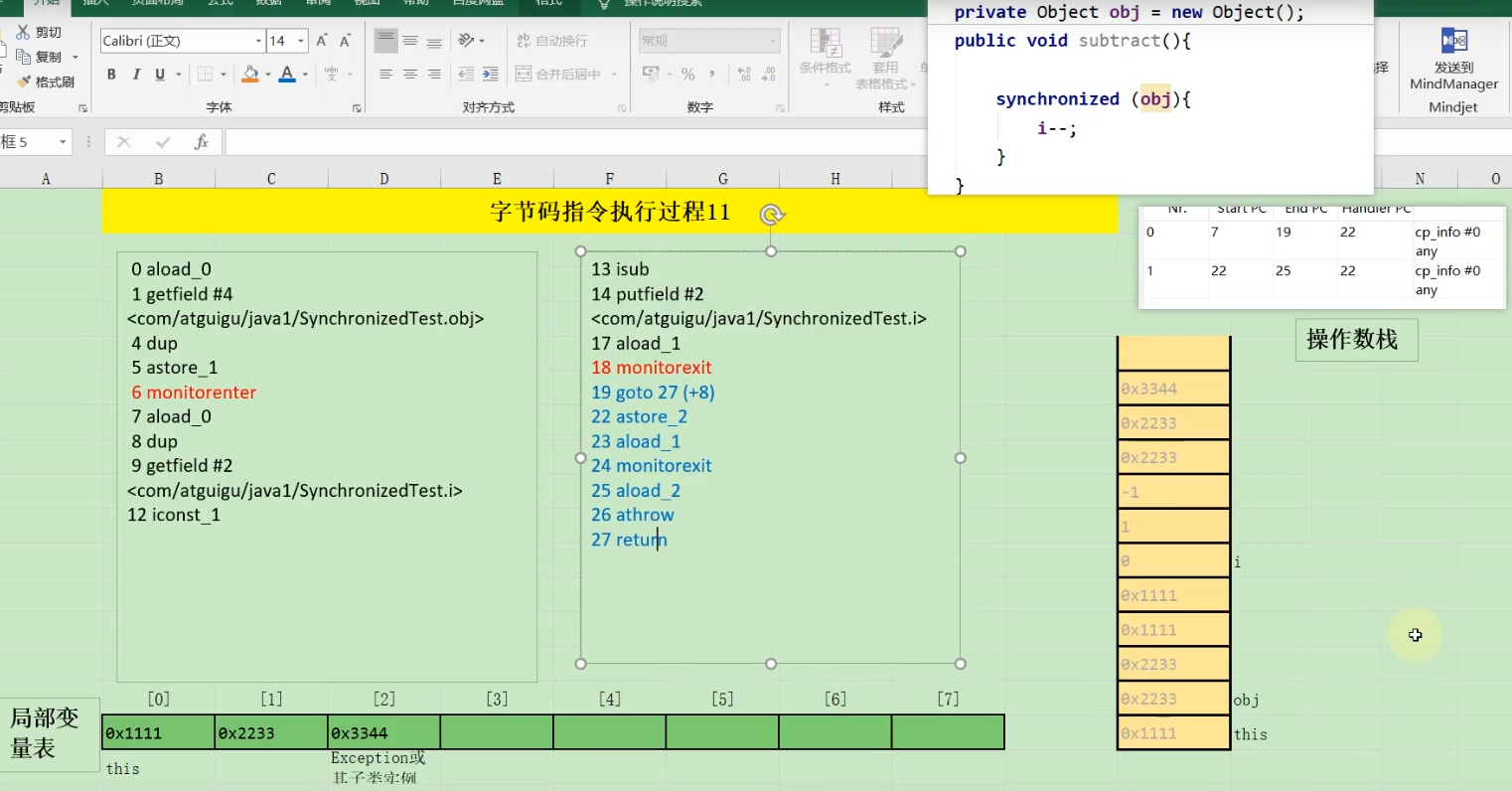Align text left horizontally

[385, 75]
